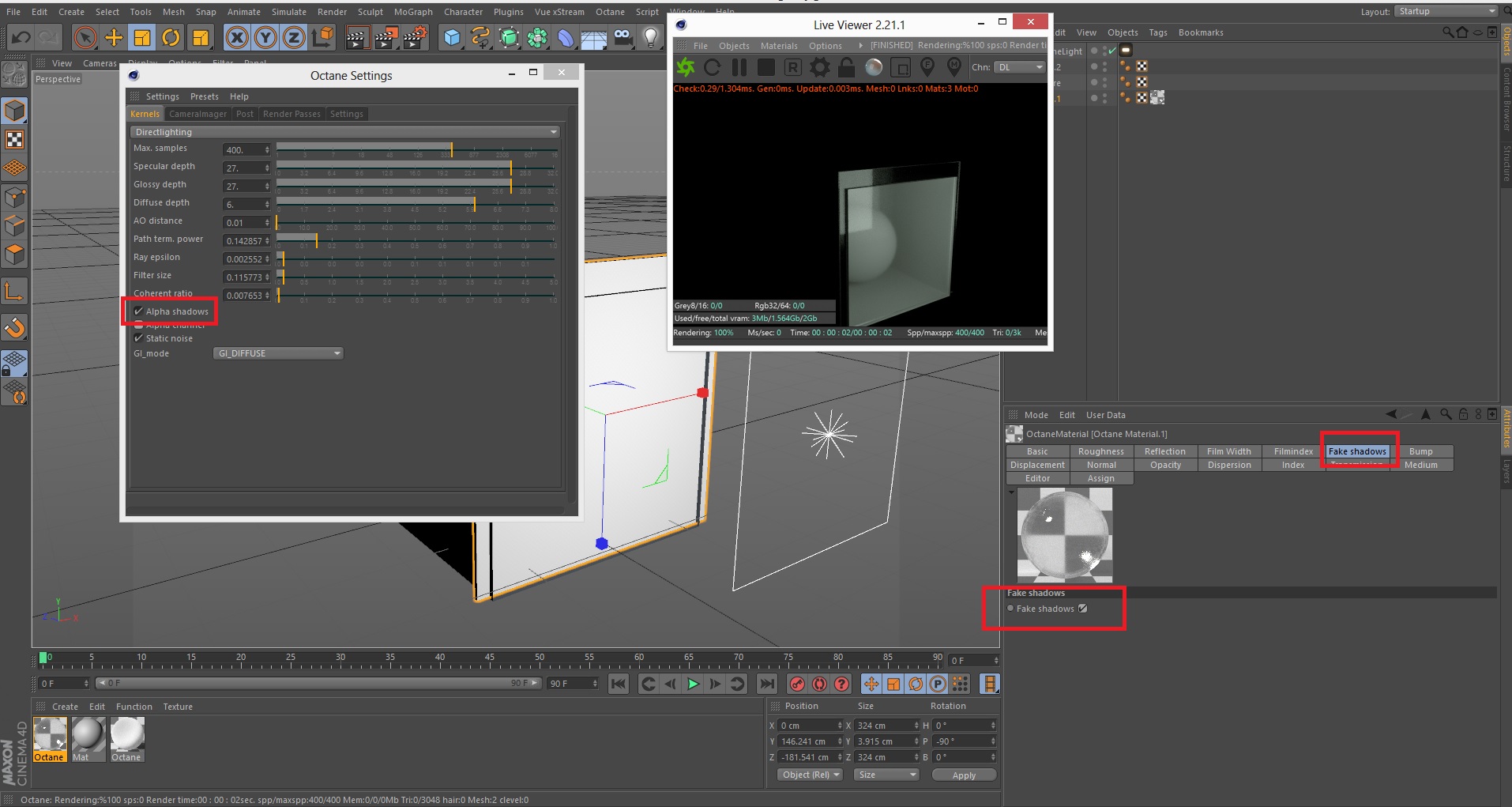Add a light bulb object
The height and width of the screenshot is (807, 1512).
(x=651, y=37)
